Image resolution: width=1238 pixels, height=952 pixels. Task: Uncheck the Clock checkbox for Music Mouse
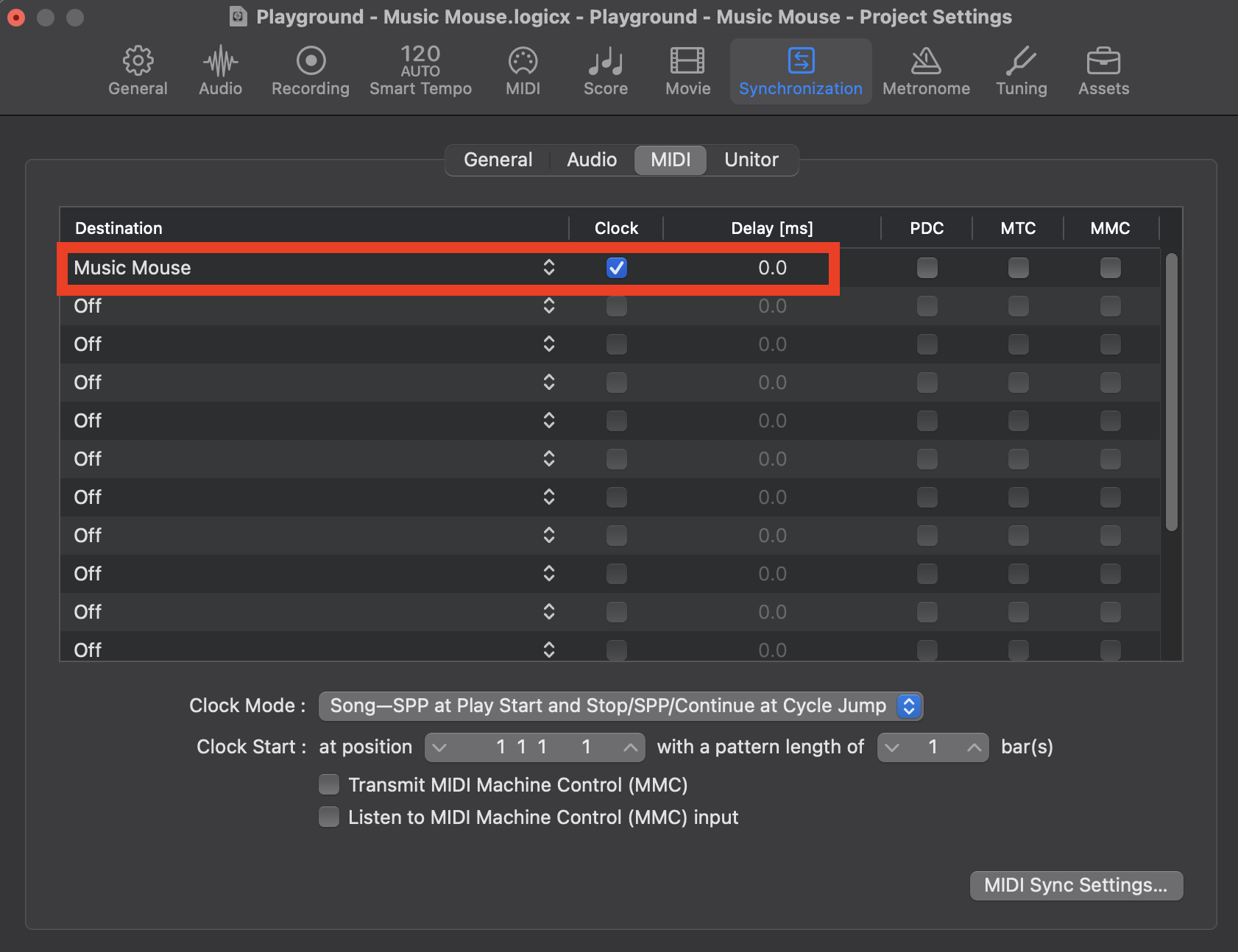(617, 268)
